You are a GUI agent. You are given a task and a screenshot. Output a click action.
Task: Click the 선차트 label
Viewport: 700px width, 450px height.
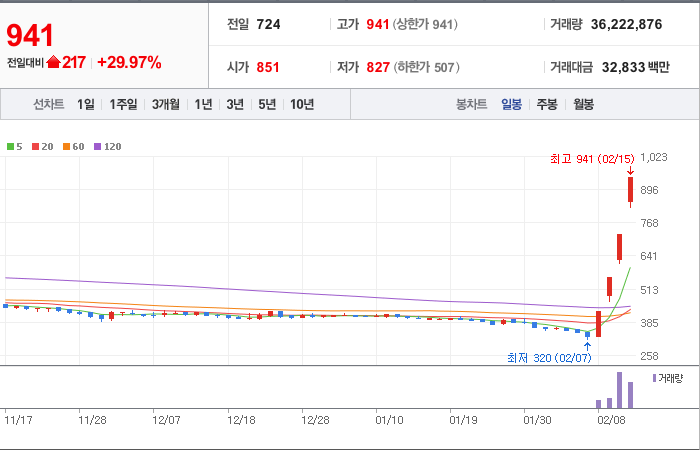49,104
